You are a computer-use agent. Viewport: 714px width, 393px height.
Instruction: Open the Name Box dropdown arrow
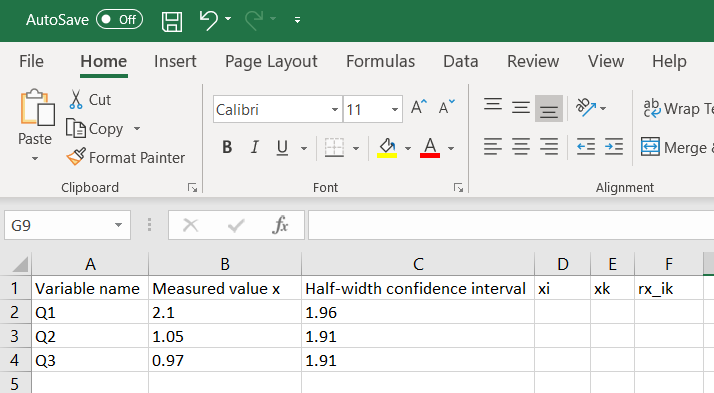[118, 225]
